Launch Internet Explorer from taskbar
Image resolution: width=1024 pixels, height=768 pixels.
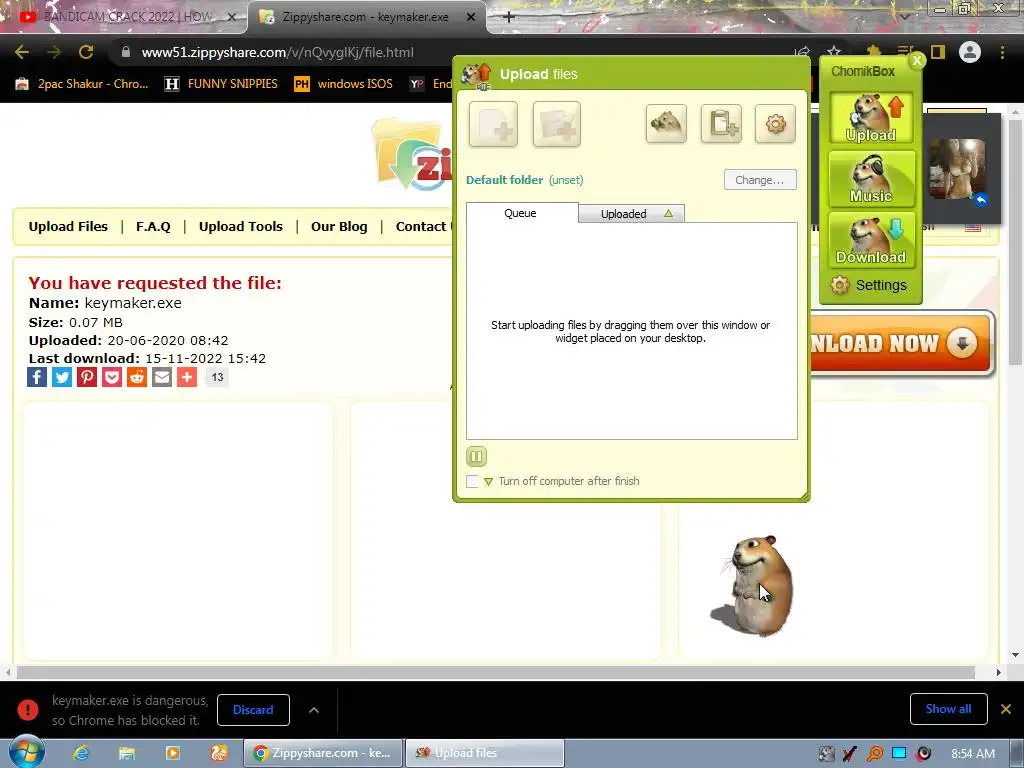point(81,753)
